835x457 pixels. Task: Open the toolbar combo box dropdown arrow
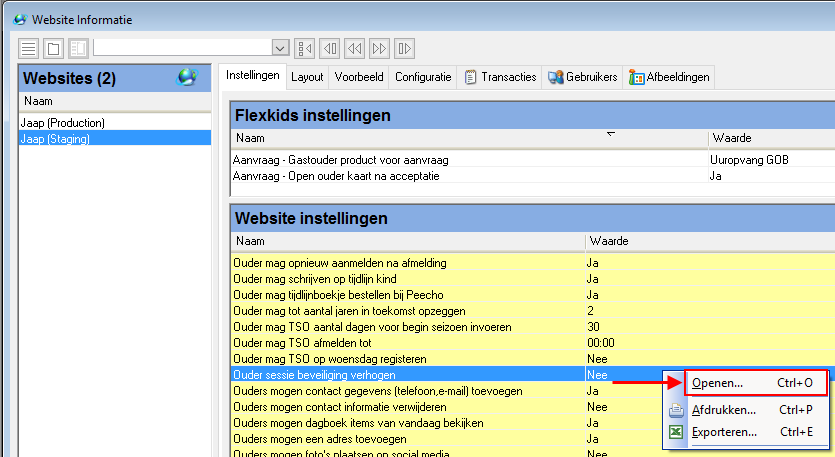coord(281,48)
